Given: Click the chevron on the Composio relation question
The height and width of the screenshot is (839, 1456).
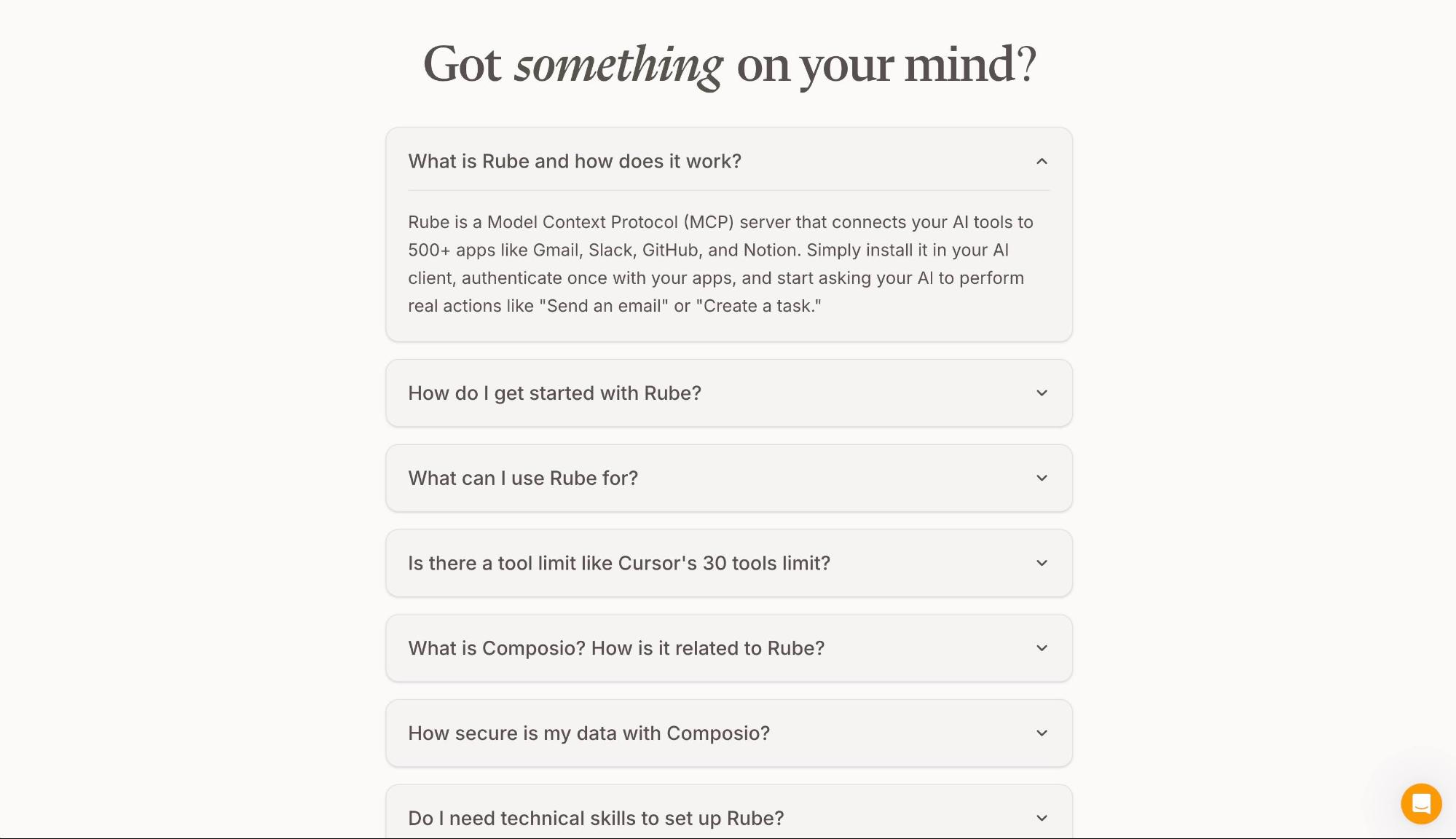Looking at the screenshot, I should click(x=1042, y=647).
